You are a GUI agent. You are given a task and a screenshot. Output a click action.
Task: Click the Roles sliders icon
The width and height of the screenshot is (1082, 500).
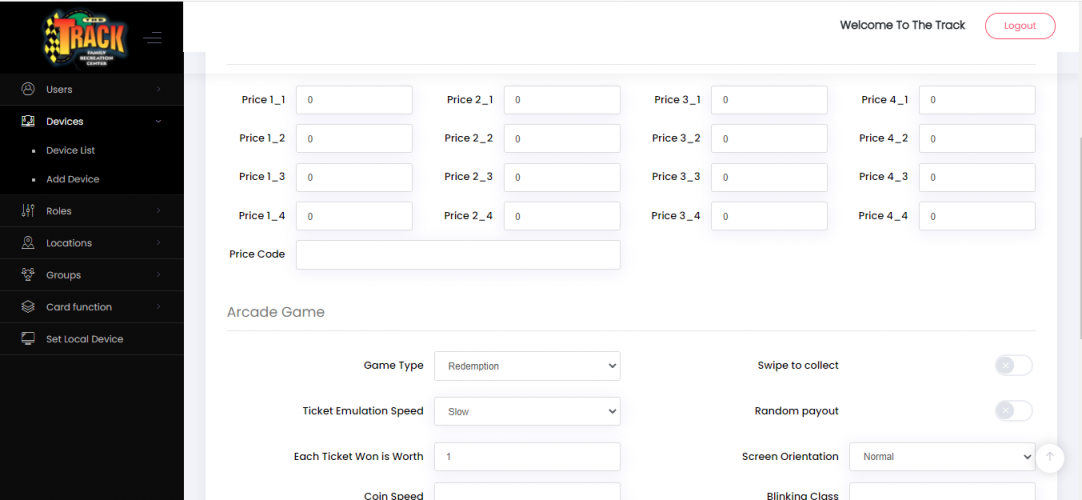click(x=28, y=210)
